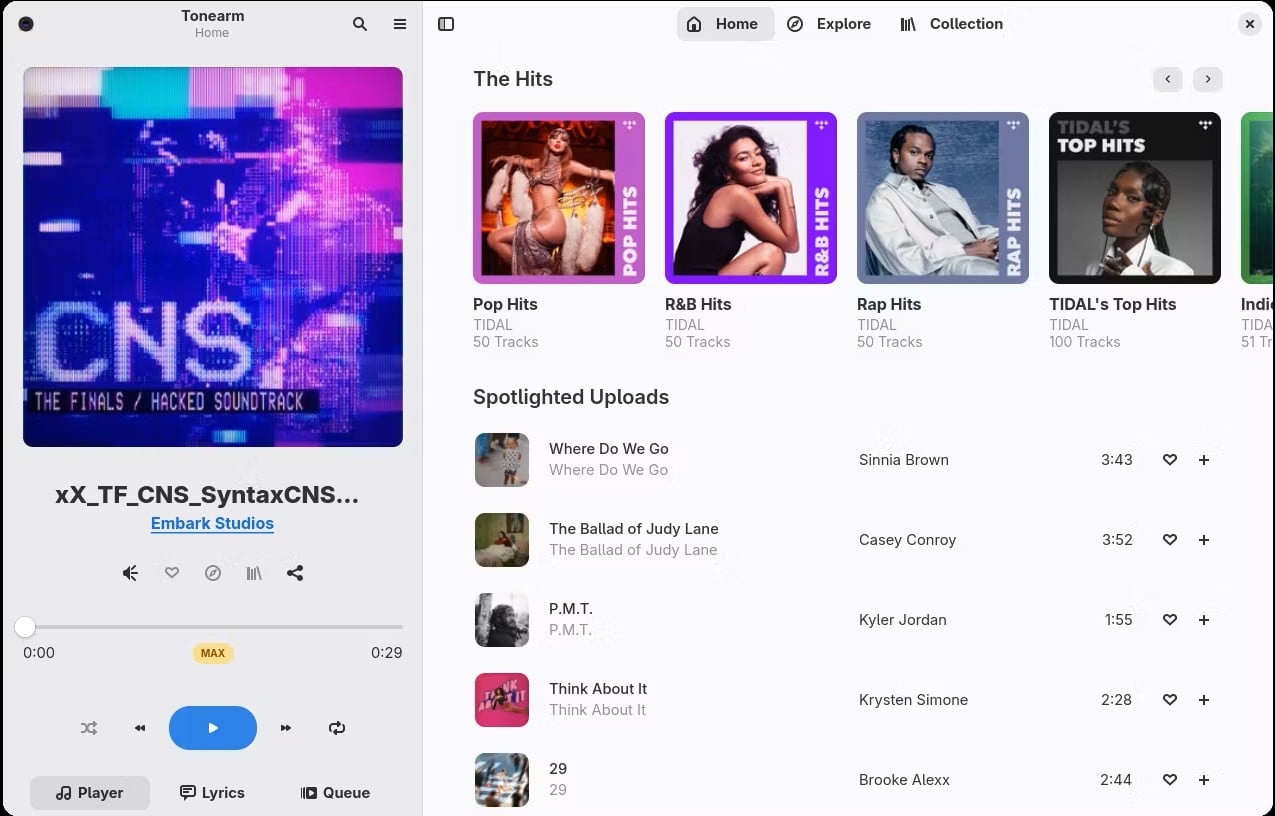Viewport: 1275px width, 816px height.
Task: Like The Ballad of Judy Lane
Action: [1170, 540]
